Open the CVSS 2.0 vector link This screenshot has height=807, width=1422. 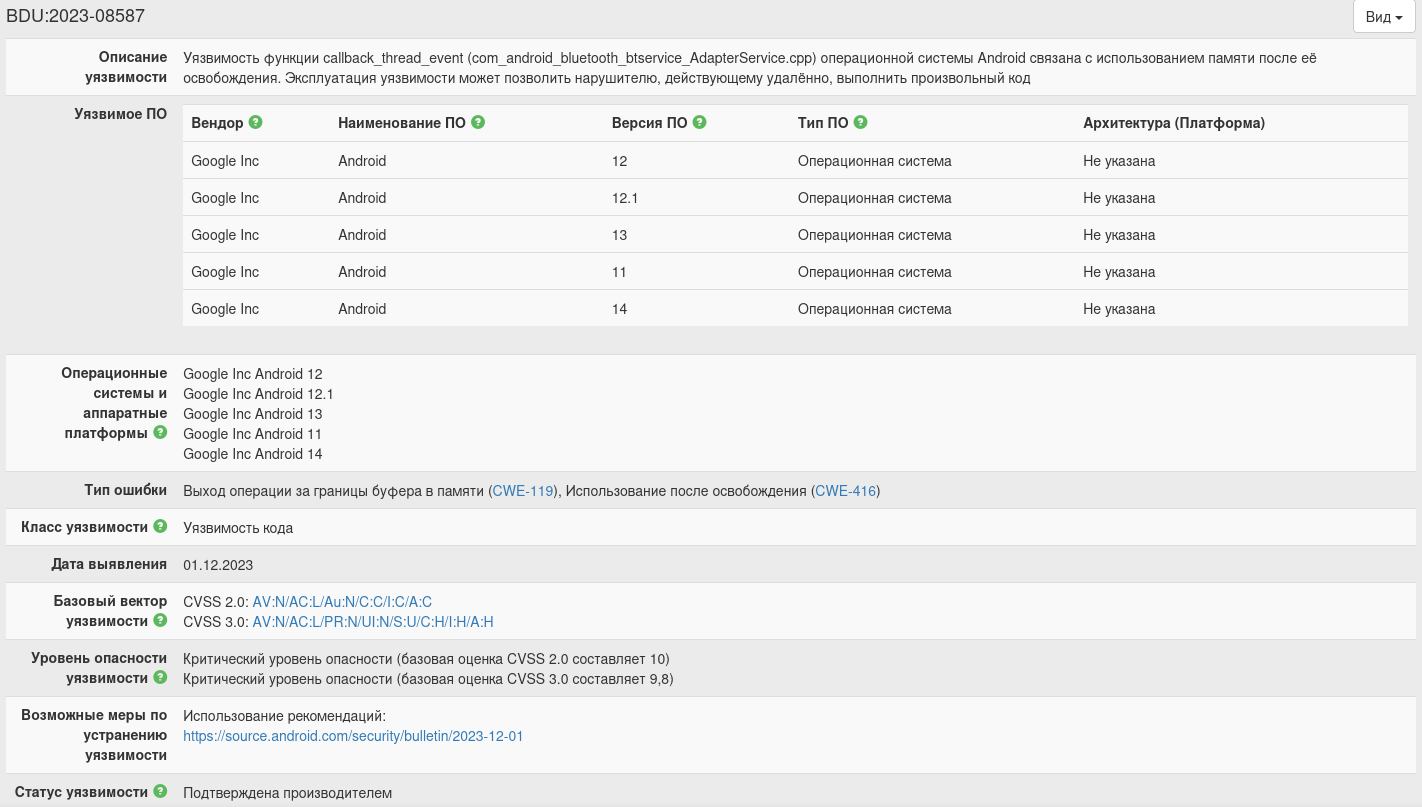342,602
